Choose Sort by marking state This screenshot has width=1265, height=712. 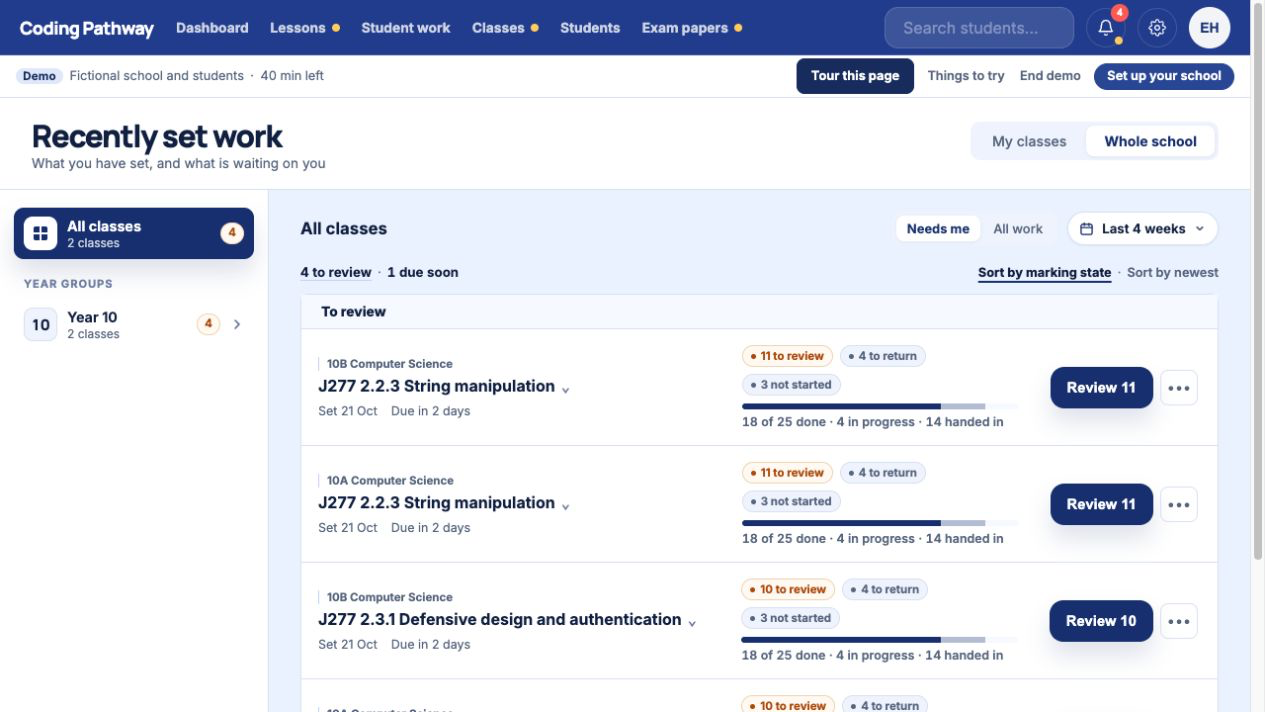point(1044,272)
